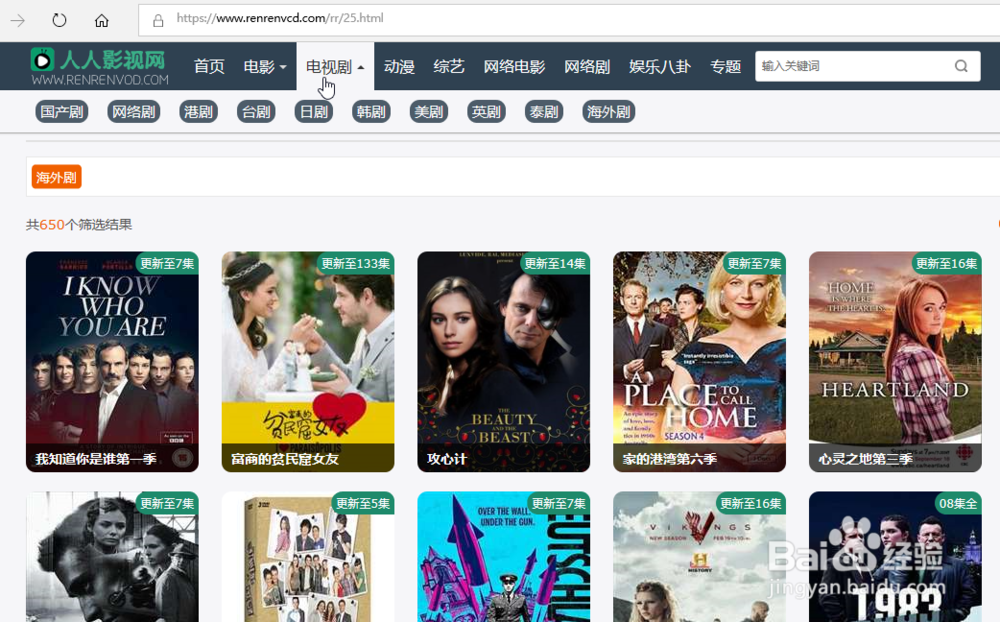
Task: Click the 更新至14集 badge
Action: point(555,263)
